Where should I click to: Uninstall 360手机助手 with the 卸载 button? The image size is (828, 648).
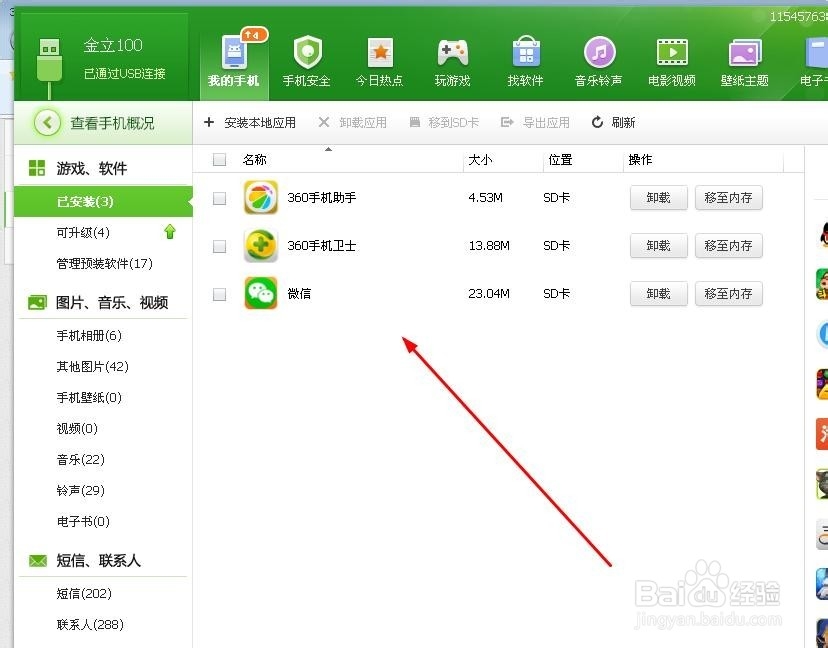[658, 198]
